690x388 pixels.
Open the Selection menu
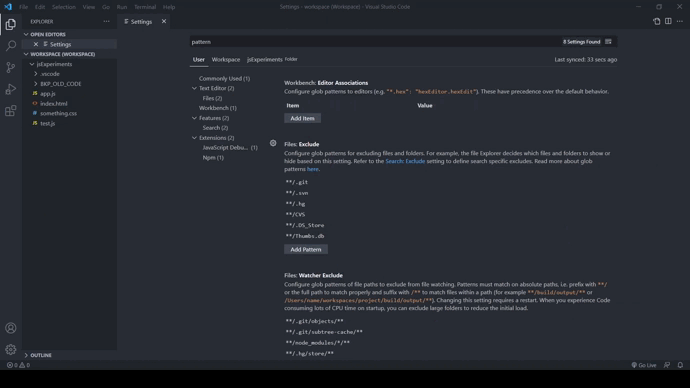point(64,7)
